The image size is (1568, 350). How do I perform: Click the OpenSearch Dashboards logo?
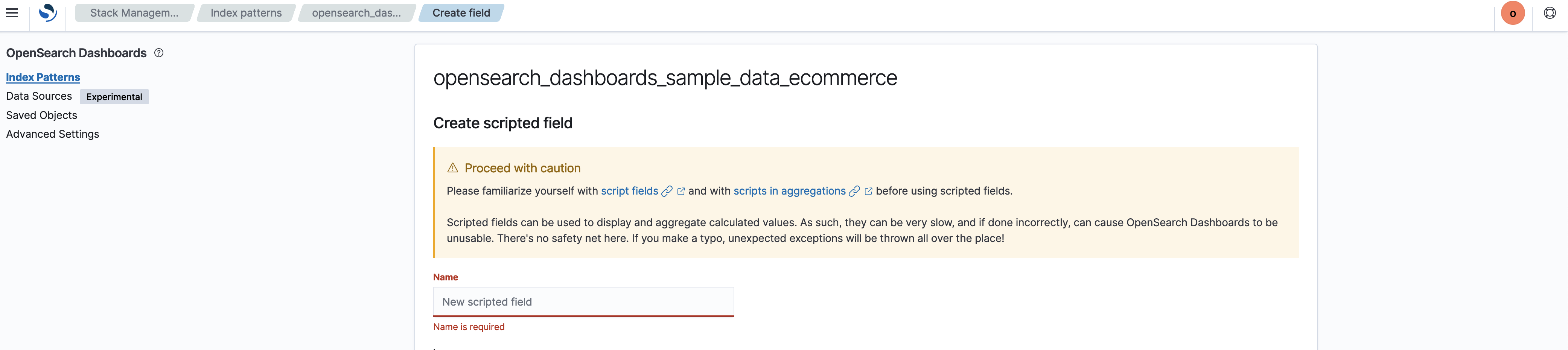click(47, 12)
